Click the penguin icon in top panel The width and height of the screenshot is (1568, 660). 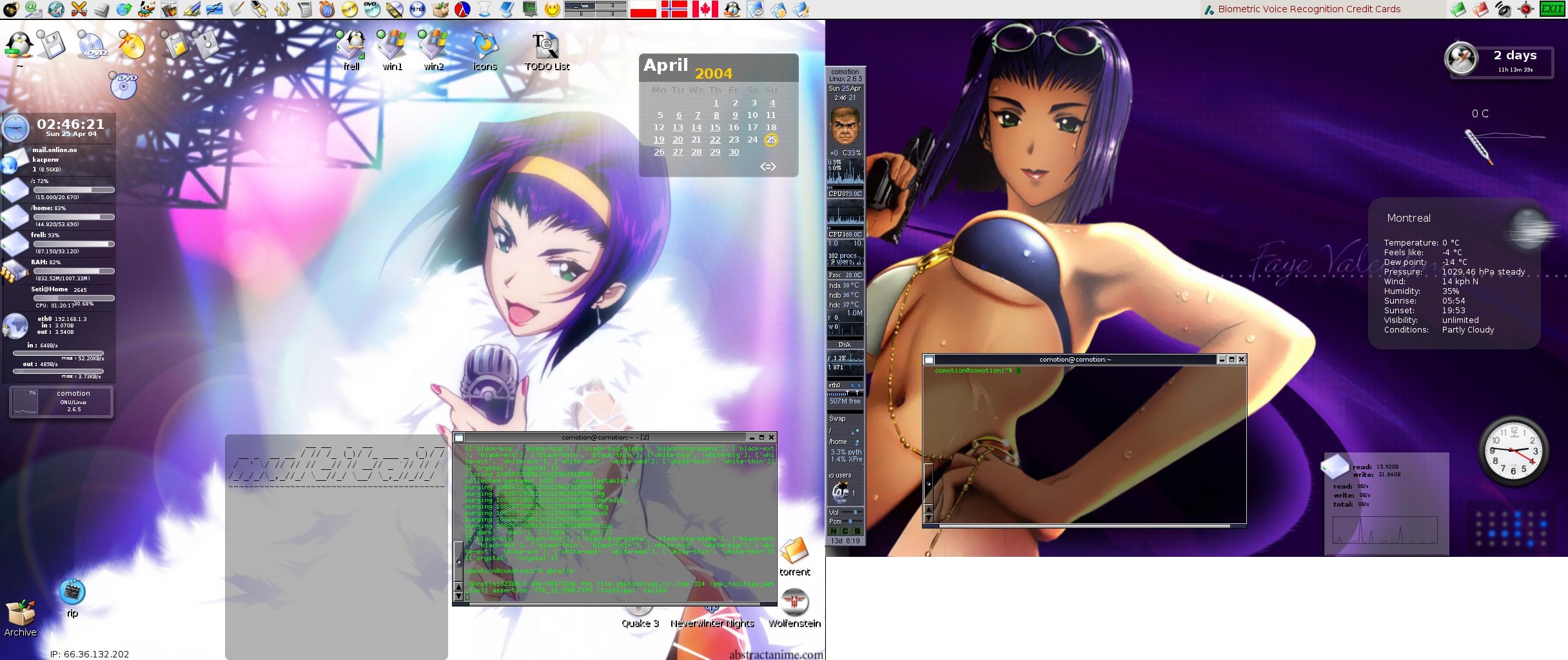point(732,9)
